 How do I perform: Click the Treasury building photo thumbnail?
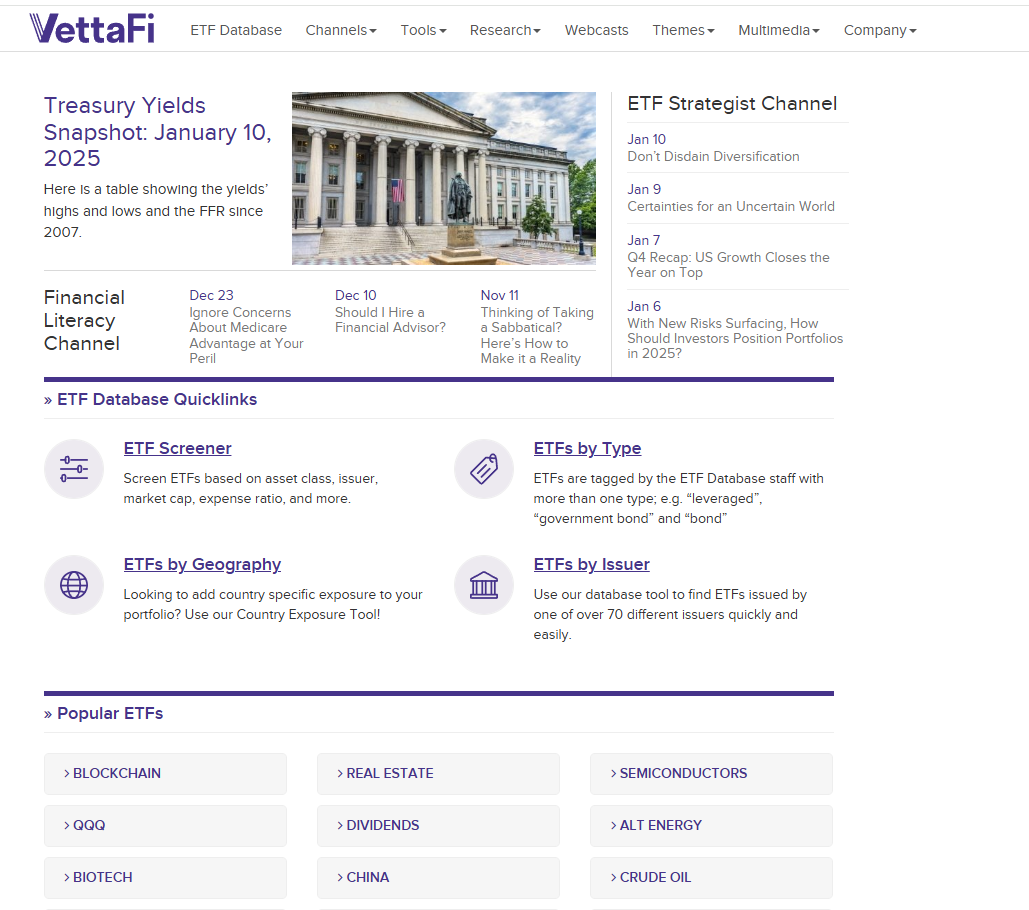[444, 178]
